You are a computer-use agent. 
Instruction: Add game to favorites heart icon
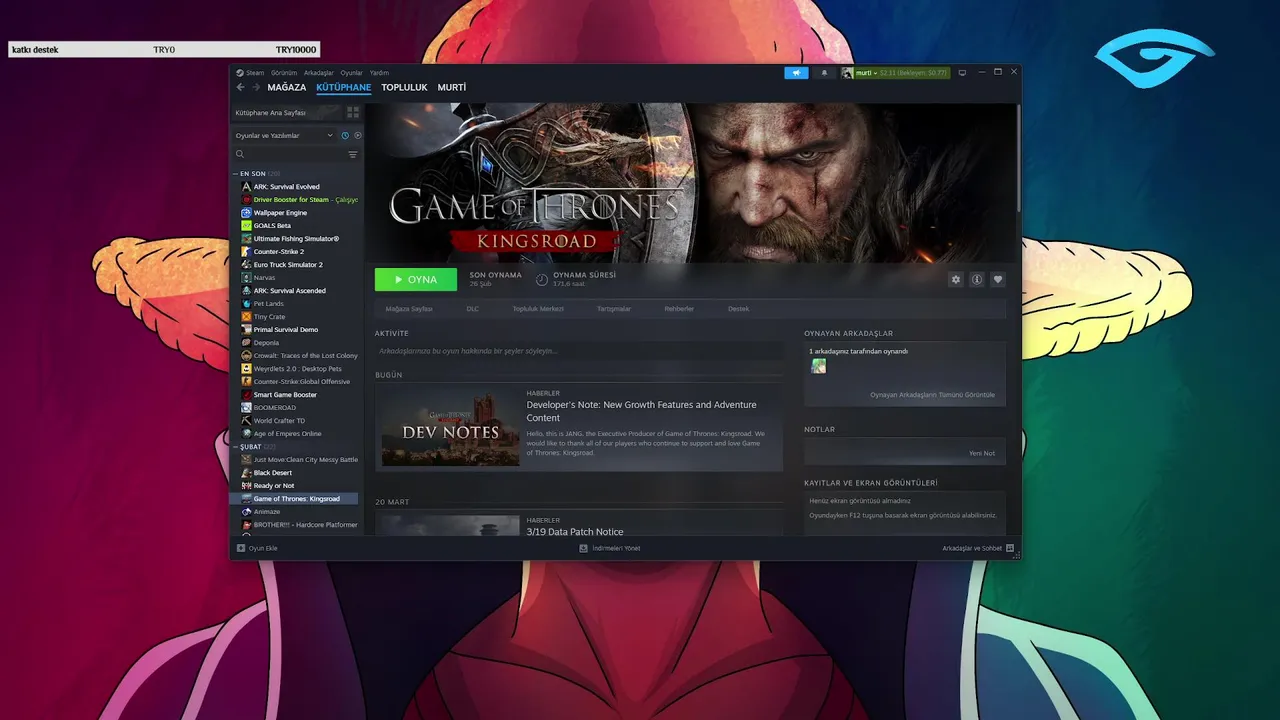997,280
